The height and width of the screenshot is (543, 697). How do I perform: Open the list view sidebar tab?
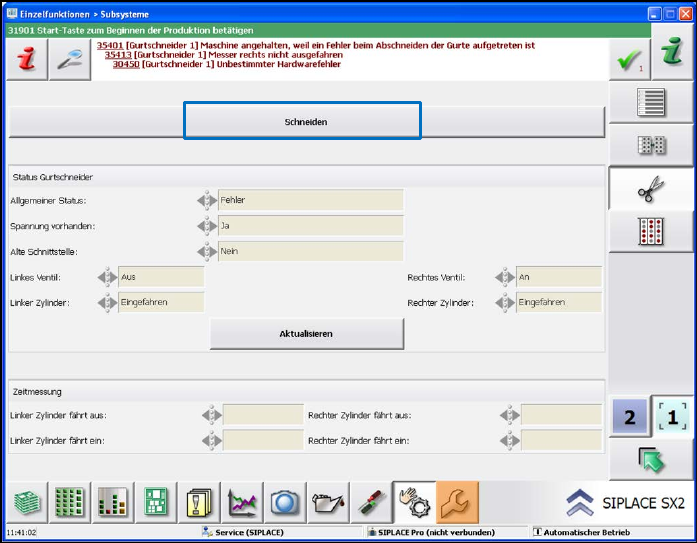(652, 103)
